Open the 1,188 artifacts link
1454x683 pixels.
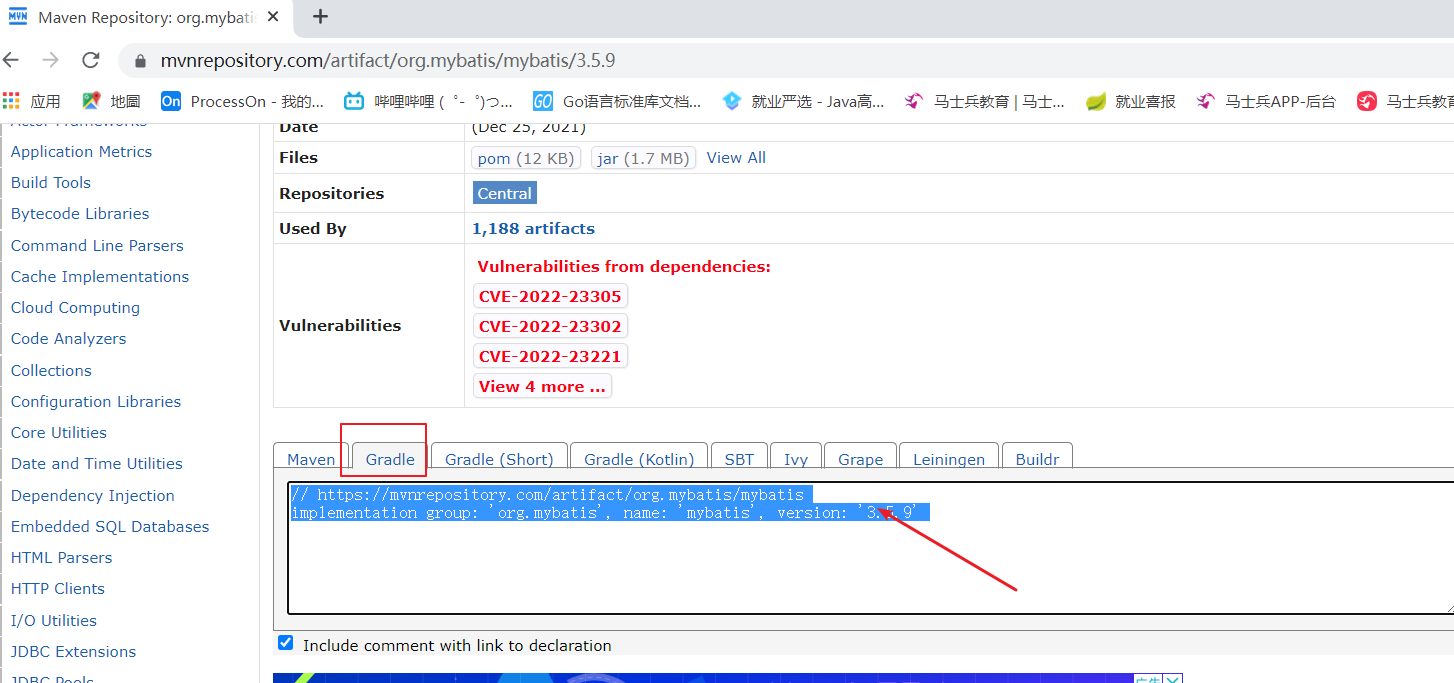[x=533, y=229]
